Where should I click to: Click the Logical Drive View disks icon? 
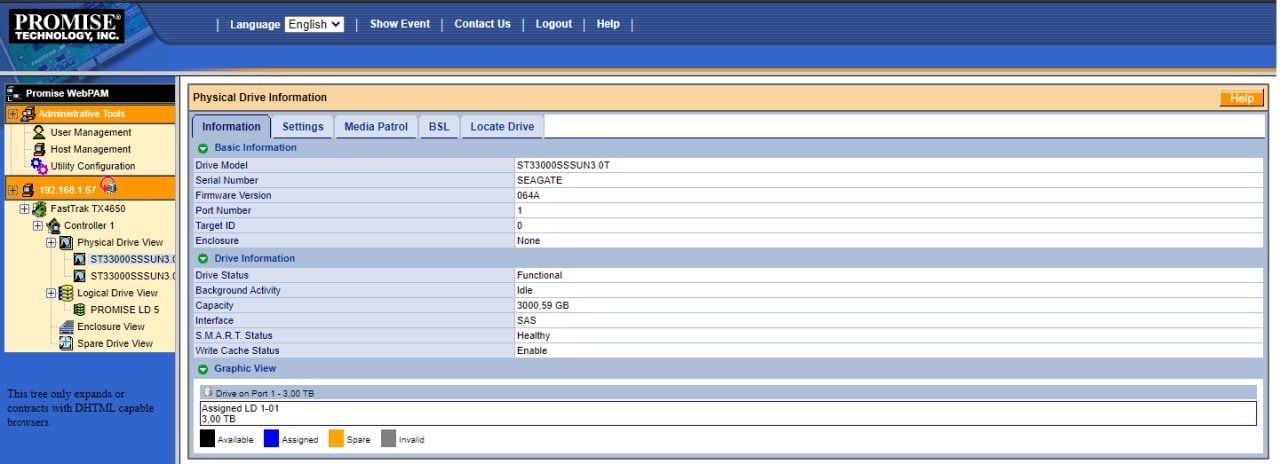tap(66, 293)
